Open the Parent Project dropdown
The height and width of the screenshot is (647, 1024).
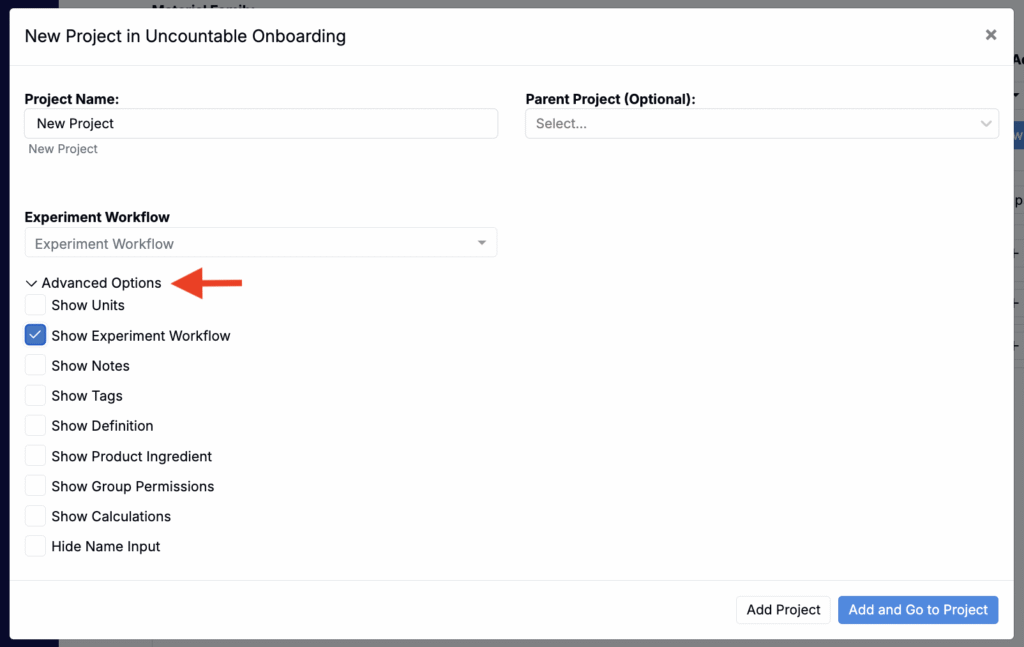pos(750,124)
